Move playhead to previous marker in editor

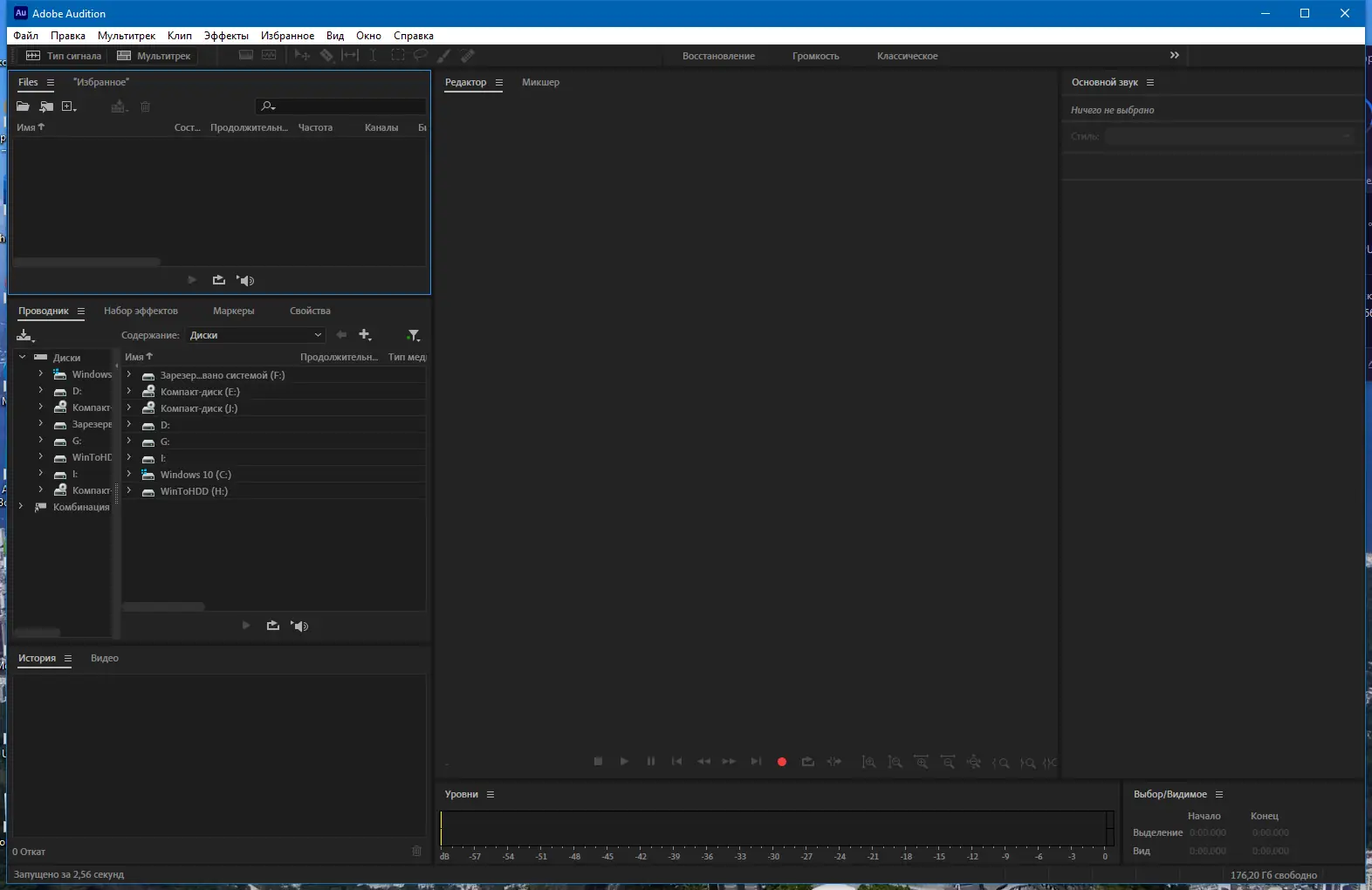[676, 762]
